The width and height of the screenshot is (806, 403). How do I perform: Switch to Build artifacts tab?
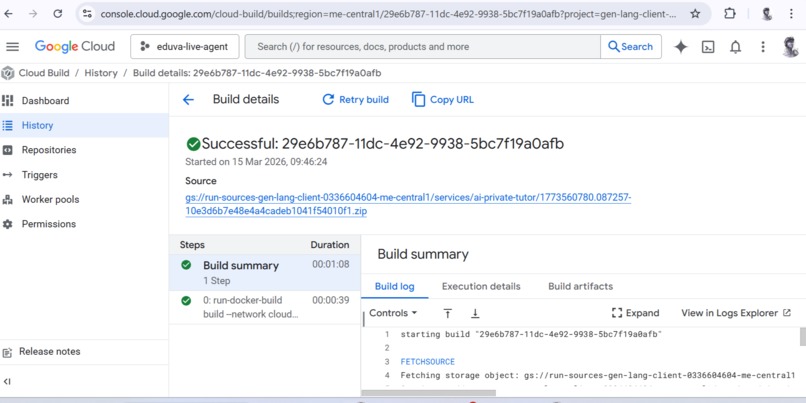point(580,286)
